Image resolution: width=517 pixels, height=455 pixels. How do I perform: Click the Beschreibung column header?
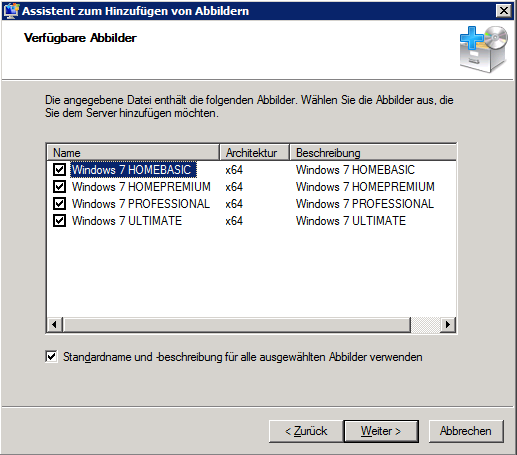tap(373, 152)
